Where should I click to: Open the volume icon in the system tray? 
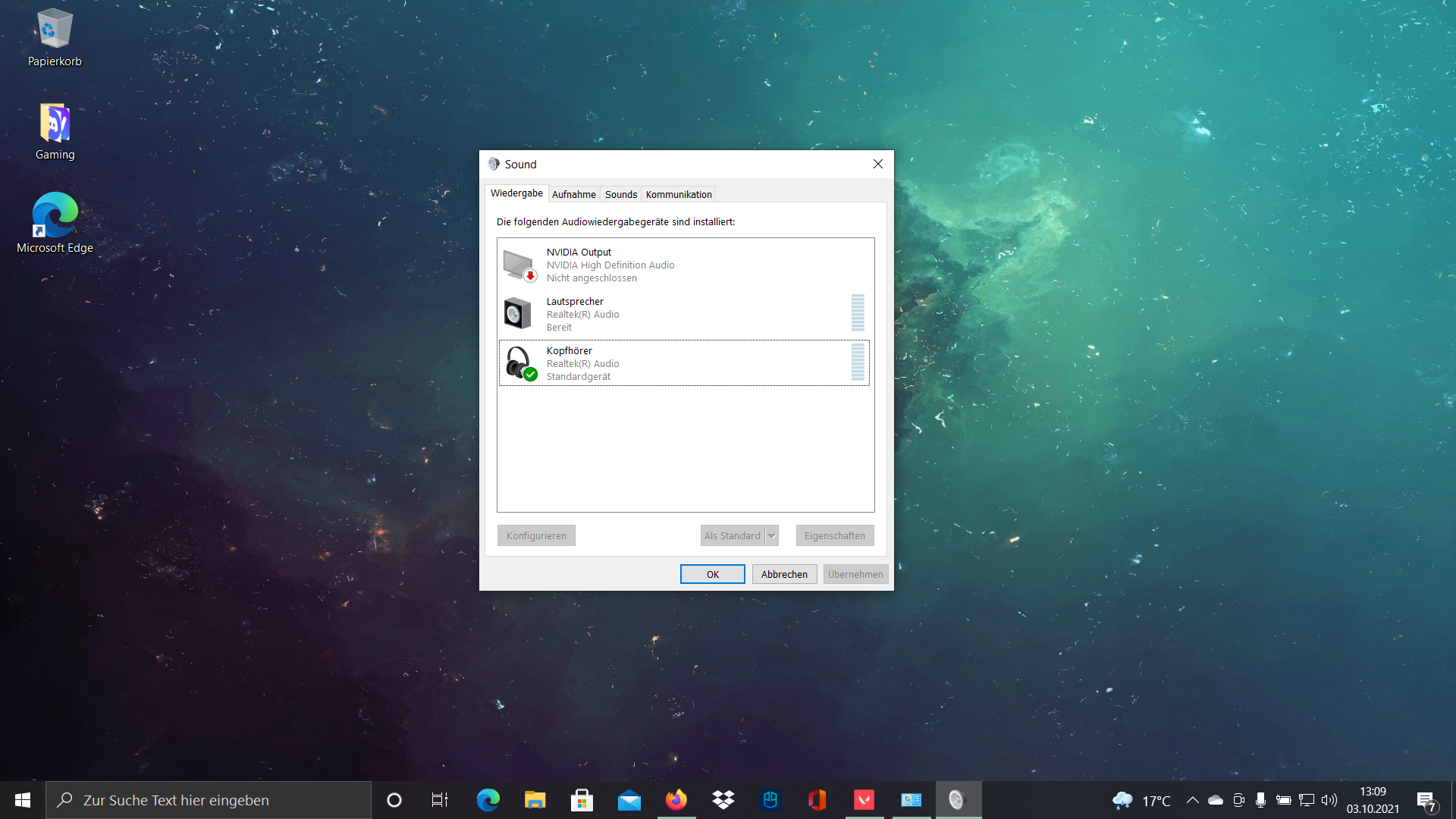click(x=1330, y=800)
